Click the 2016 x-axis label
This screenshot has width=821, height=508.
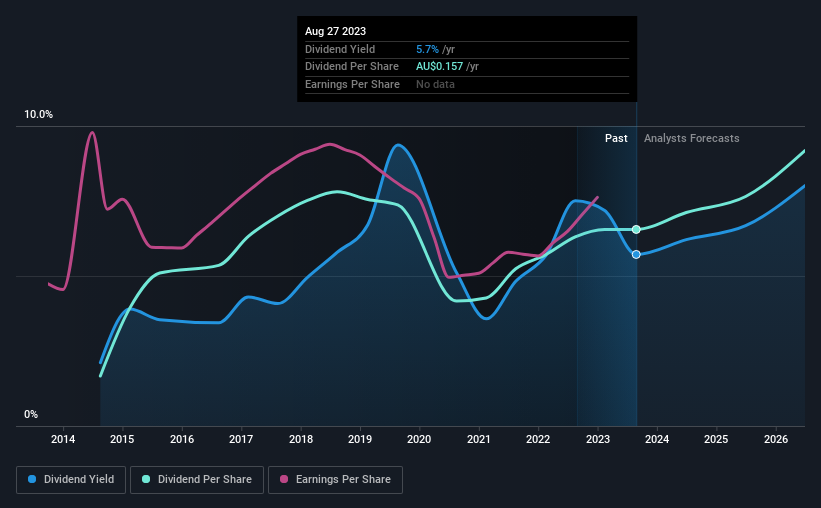click(x=182, y=439)
